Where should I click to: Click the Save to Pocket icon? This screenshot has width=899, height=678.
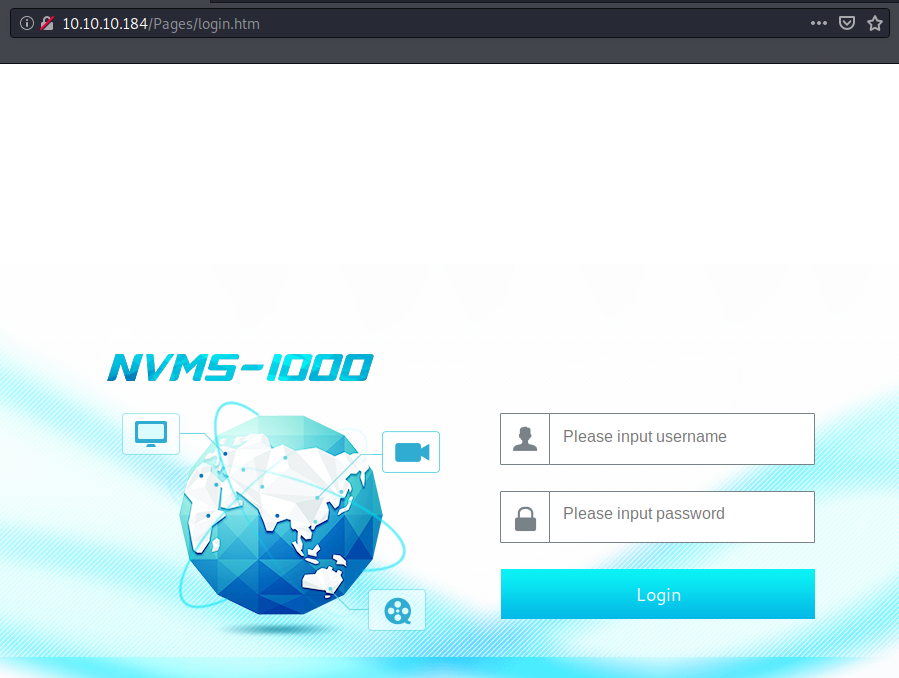(847, 23)
